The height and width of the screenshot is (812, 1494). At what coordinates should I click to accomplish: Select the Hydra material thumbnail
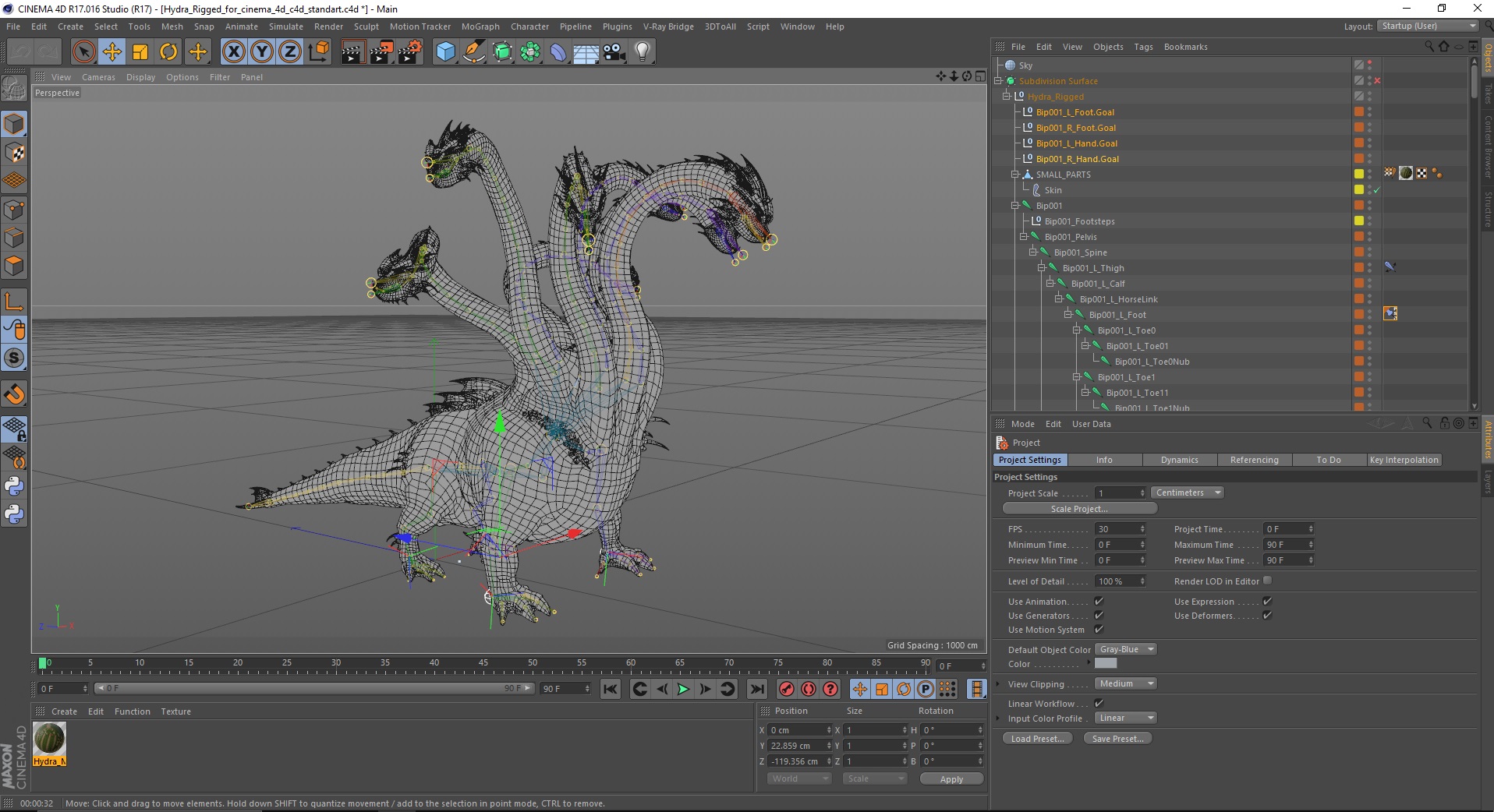pyautogui.click(x=49, y=739)
